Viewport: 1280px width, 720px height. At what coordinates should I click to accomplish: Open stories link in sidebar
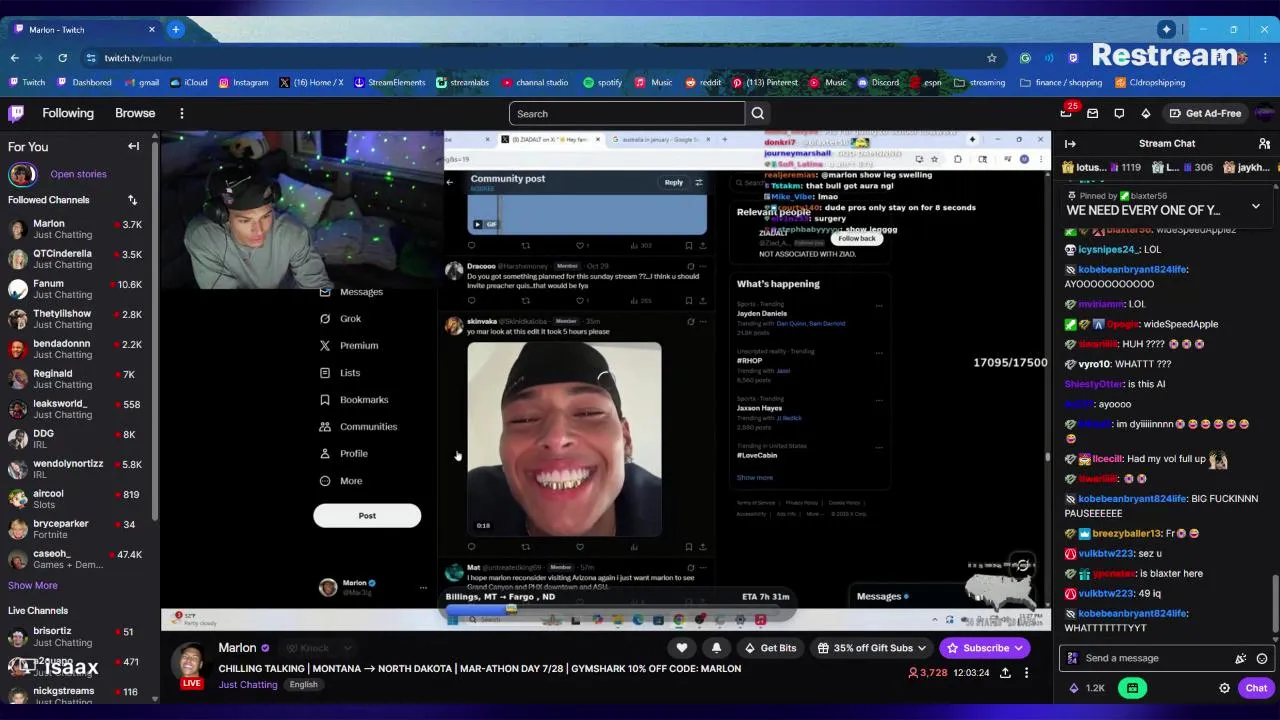pyautogui.click(x=78, y=174)
